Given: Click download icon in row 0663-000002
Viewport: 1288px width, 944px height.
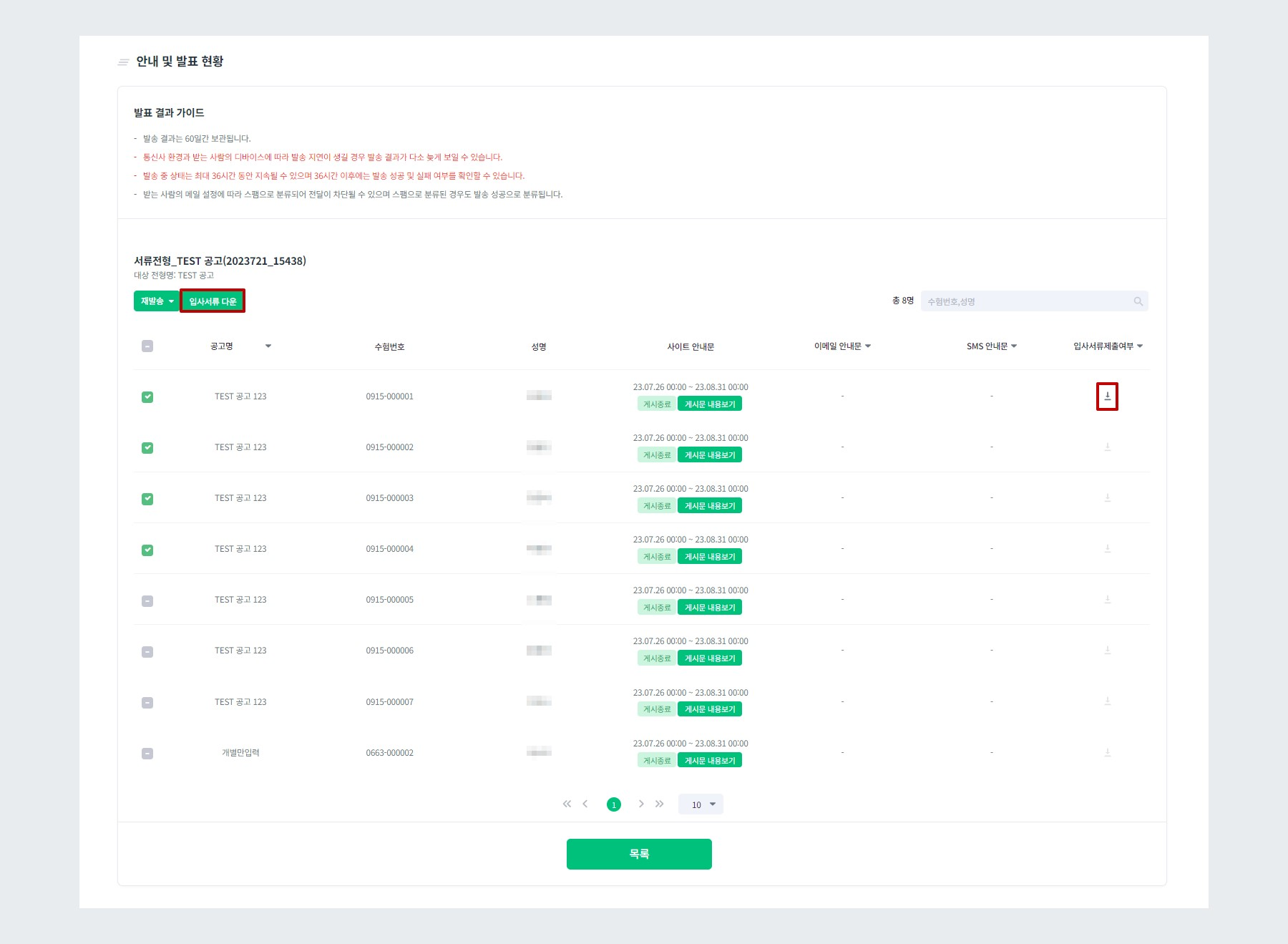Looking at the screenshot, I should 1107,753.
